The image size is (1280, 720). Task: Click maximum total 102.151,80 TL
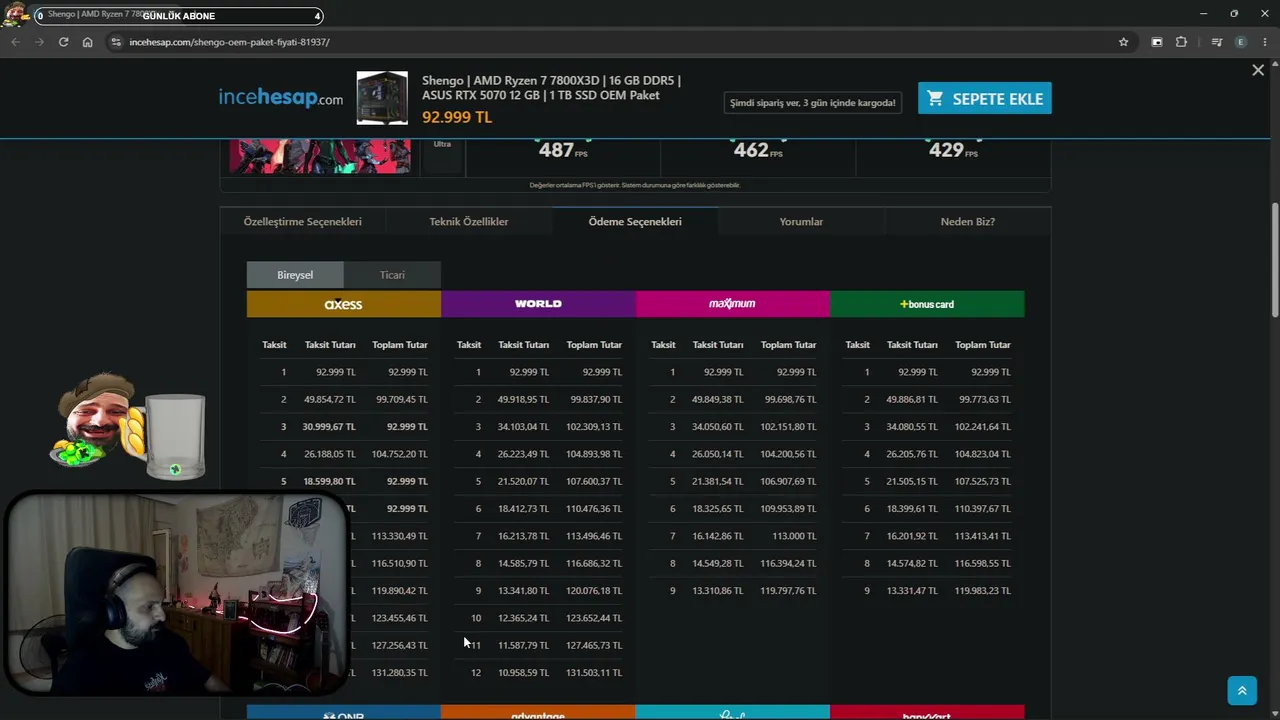[x=788, y=426]
